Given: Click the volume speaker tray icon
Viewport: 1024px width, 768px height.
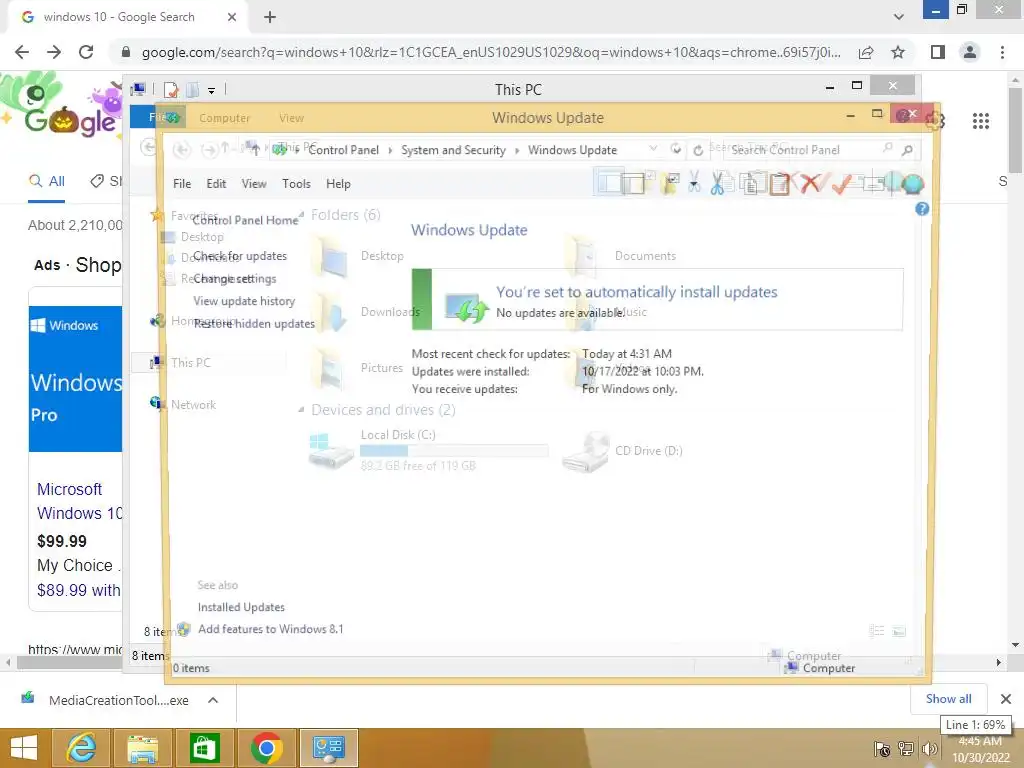Looking at the screenshot, I should [x=929, y=749].
